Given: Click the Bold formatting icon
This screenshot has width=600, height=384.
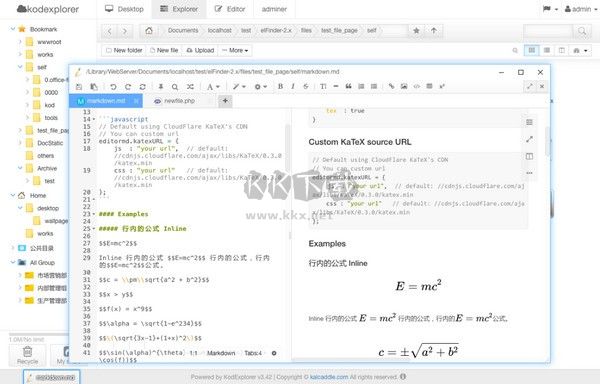Looking at the screenshot, I should (280, 86).
